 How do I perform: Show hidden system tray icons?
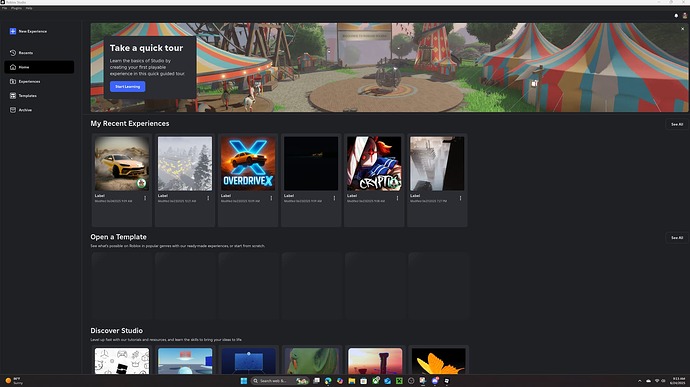tap(640, 381)
